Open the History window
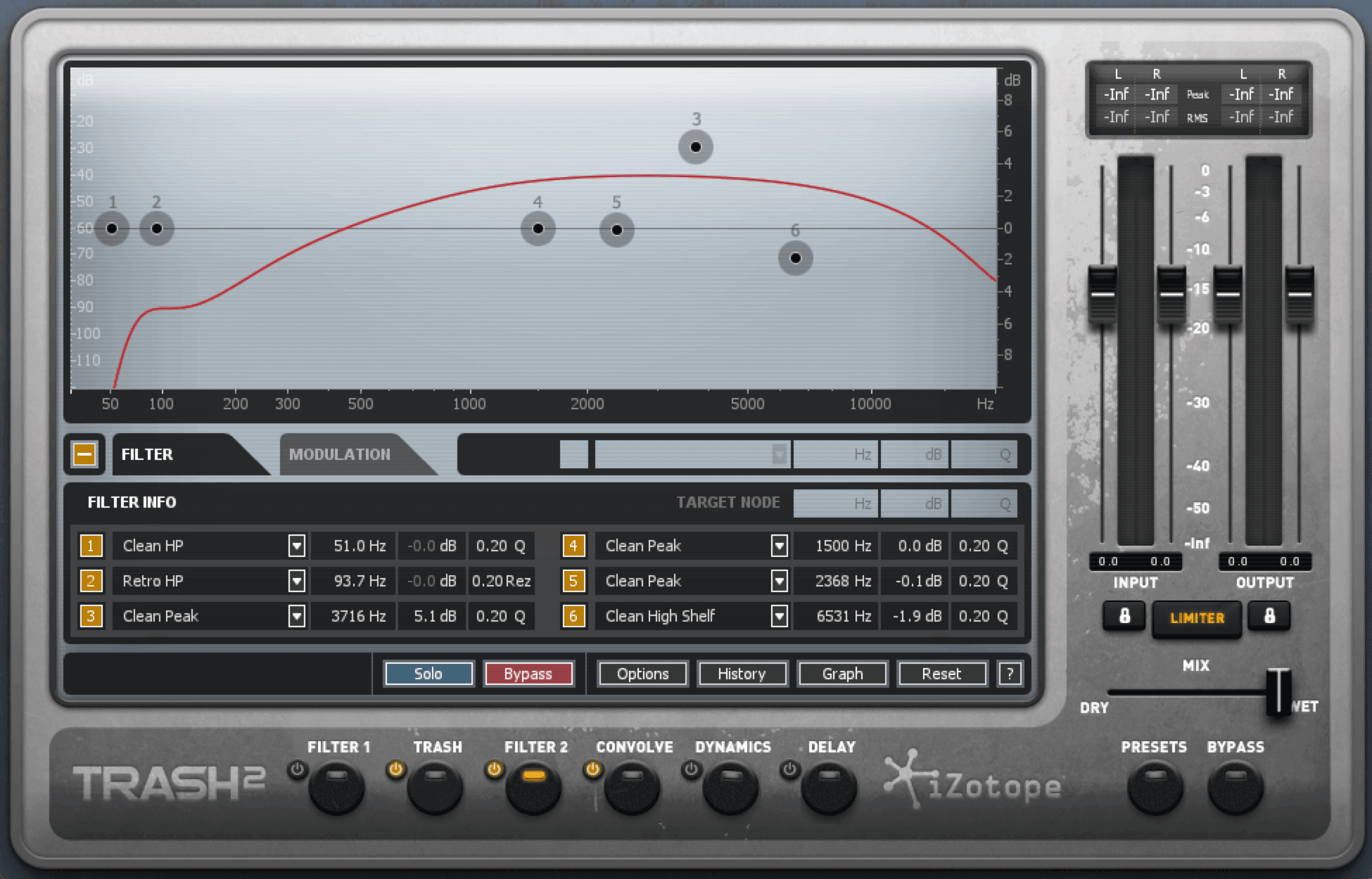 point(742,674)
